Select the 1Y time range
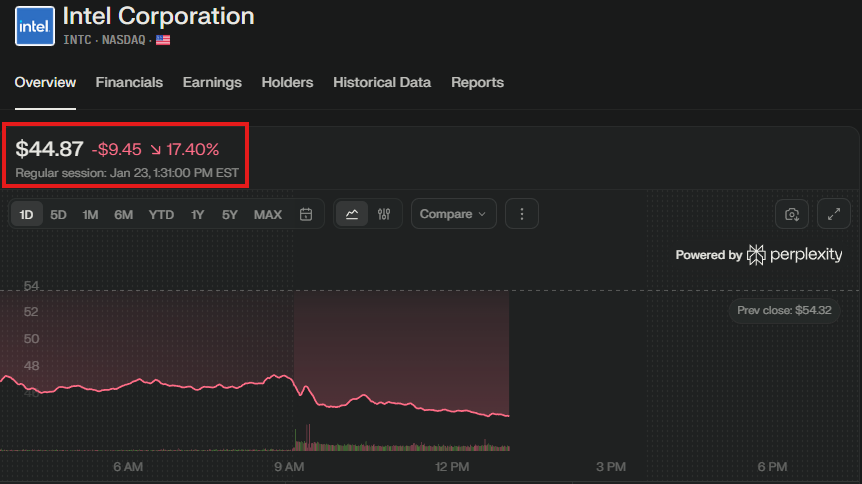 (x=197, y=214)
